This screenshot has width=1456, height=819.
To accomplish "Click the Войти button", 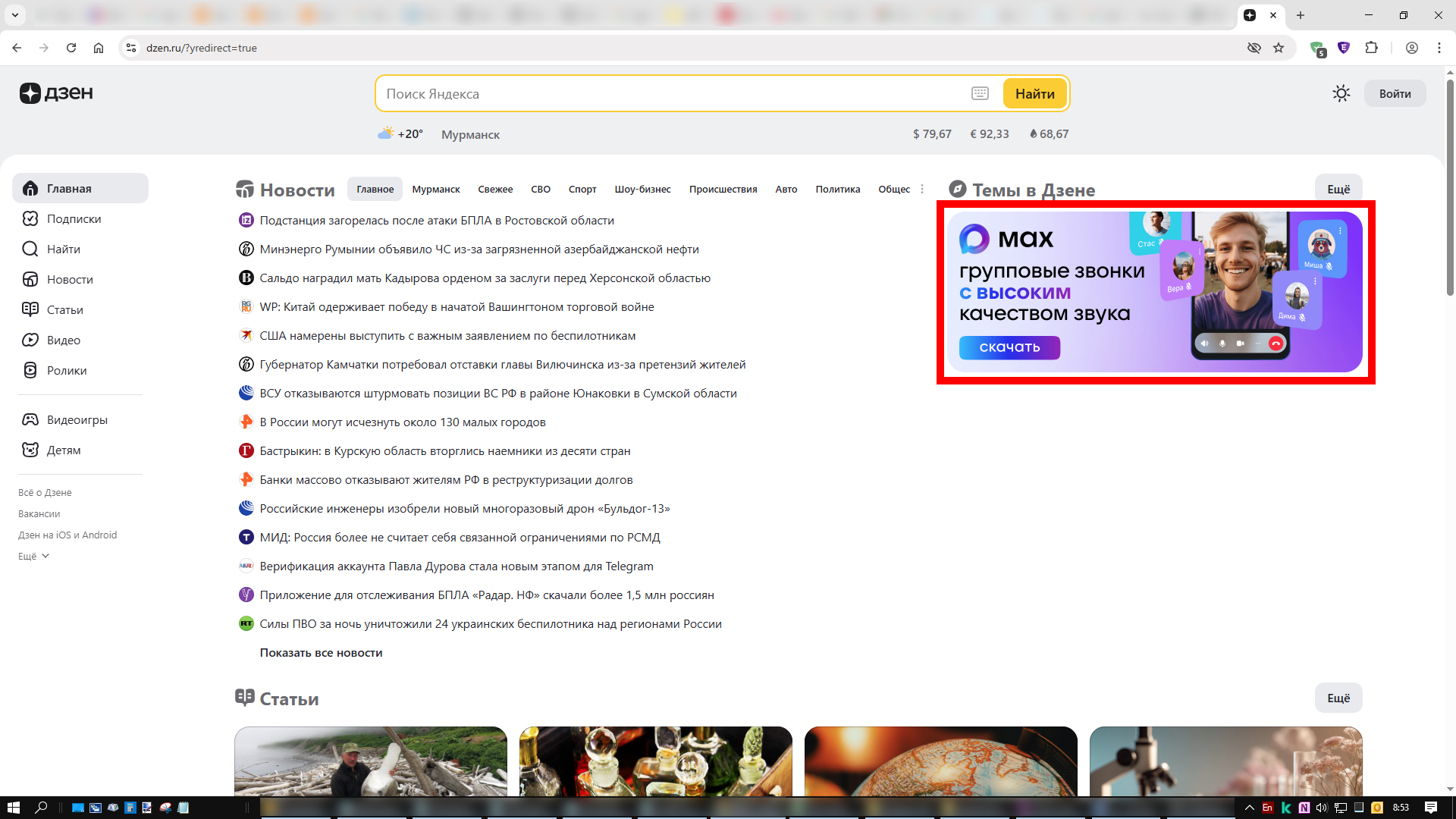I will coord(1395,93).
